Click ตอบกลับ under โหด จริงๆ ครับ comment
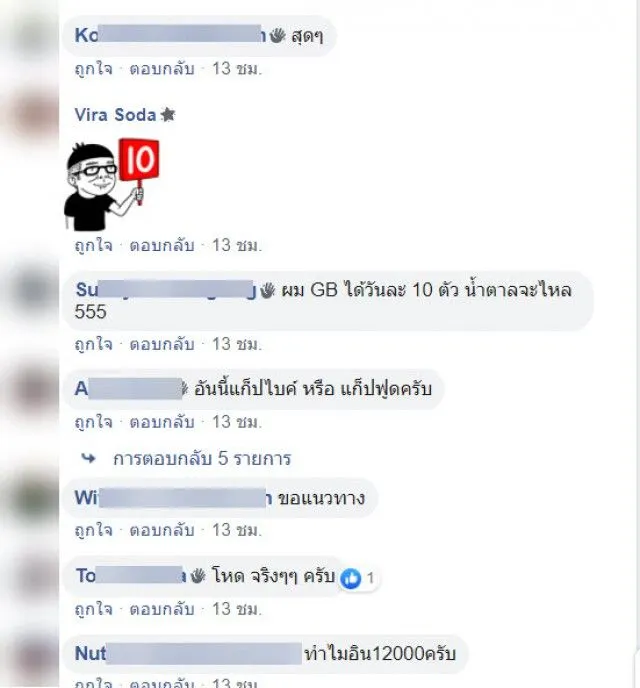The height and width of the screenshot is (688, 640). coord(162,610)
